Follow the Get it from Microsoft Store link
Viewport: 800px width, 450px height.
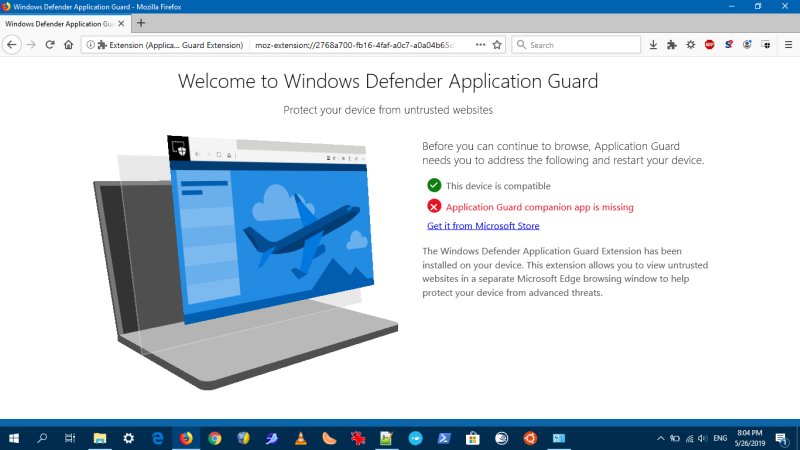(483, 226)
